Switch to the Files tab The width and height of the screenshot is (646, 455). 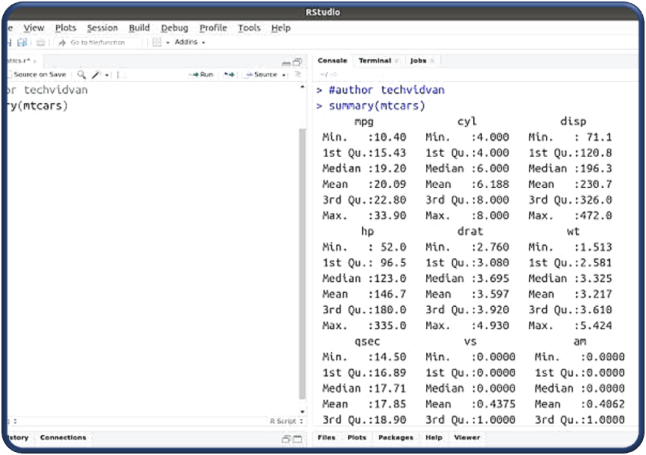pyautogui.click(x=326, y=438)
